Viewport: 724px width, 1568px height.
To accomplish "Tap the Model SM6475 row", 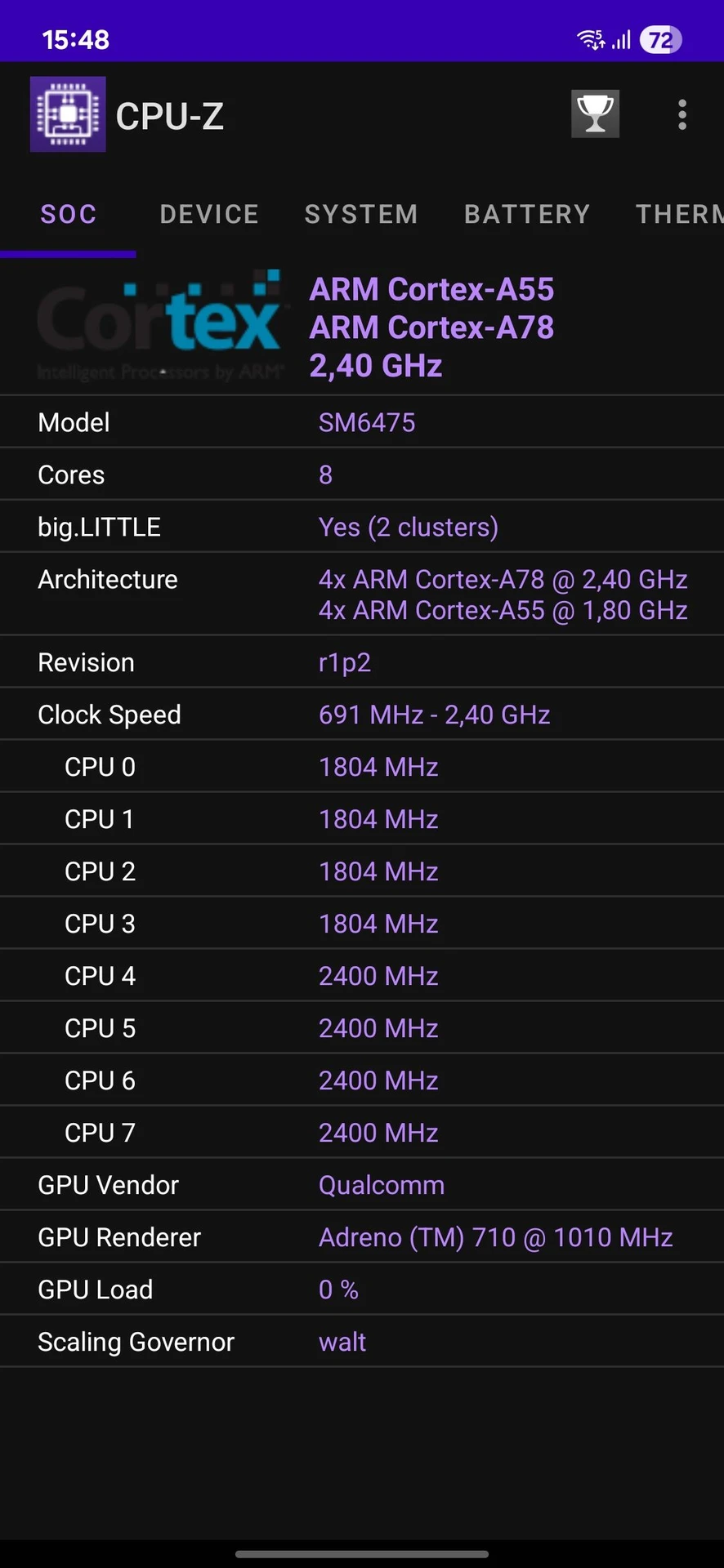I will point(362,422).
